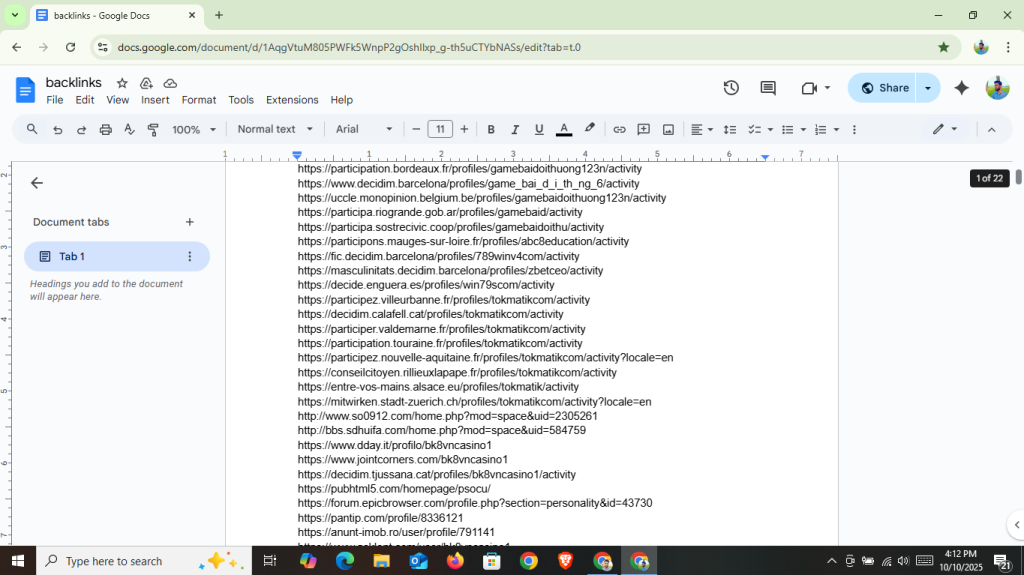Open the Insert menu

pos(155,100)
